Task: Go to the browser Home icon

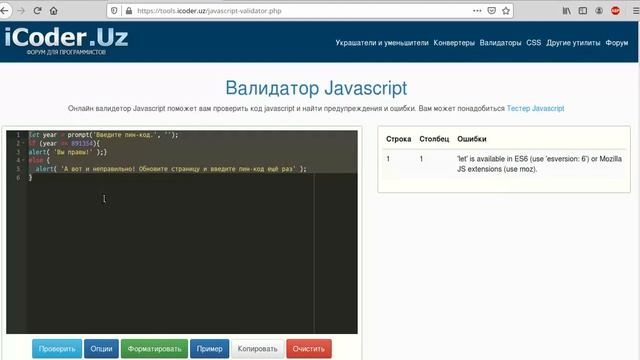Action: (53, 11)
